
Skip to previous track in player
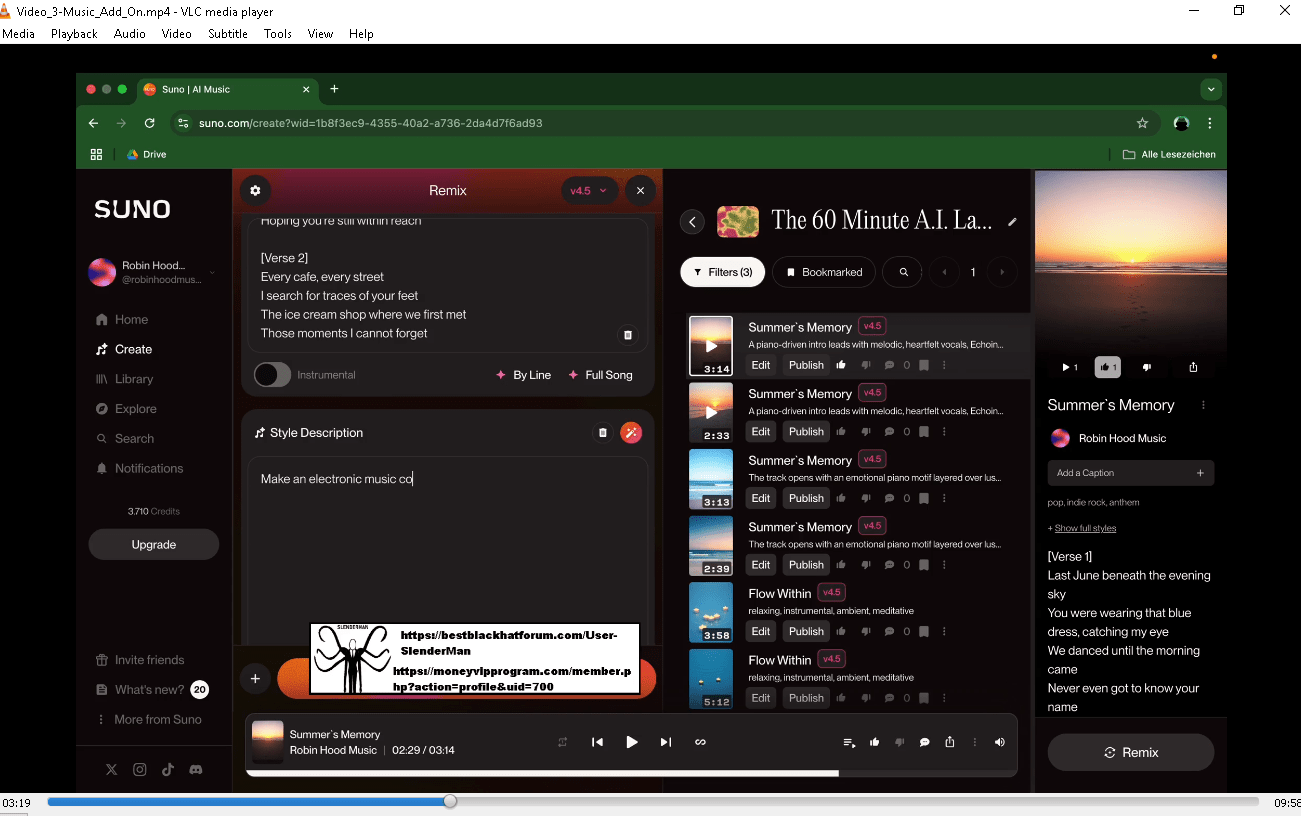pos(597,742)
